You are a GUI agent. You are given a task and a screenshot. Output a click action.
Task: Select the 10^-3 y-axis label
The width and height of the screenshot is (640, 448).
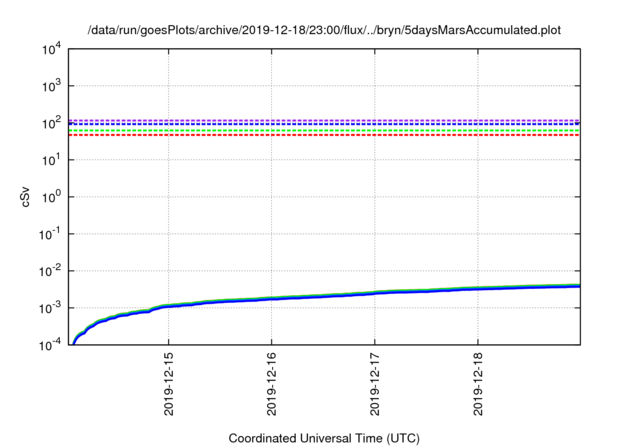(x=50, y=308)
